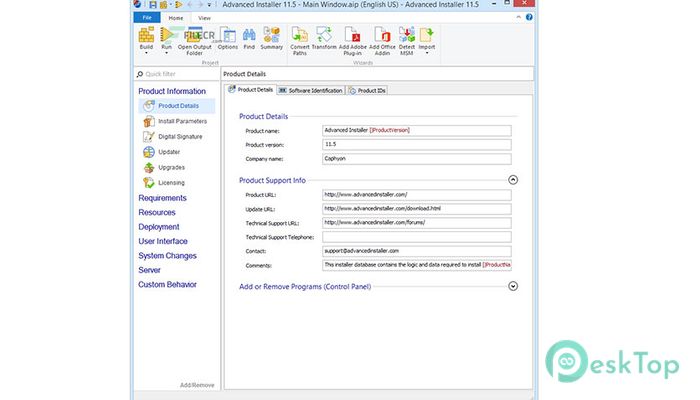Open the Import dropdown arrow
This screenshot has height=400, width=700.
pyautogui.click(x=426, y=53)
